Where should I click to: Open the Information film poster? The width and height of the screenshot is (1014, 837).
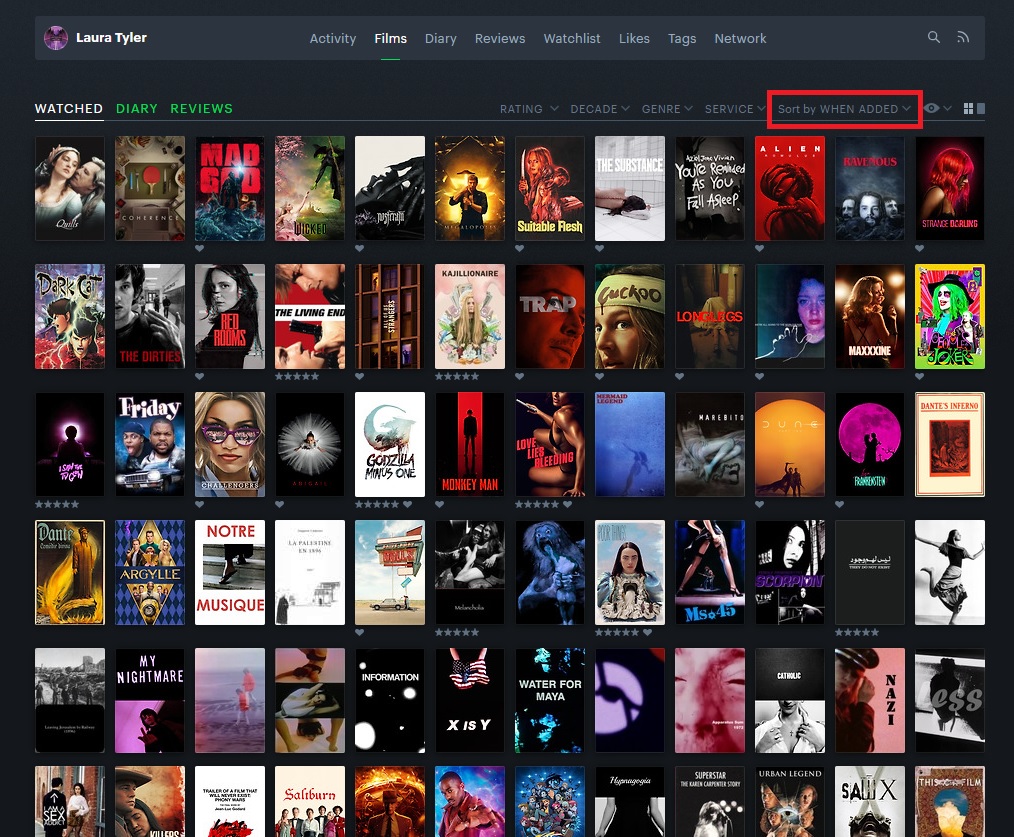pos(390,701)
